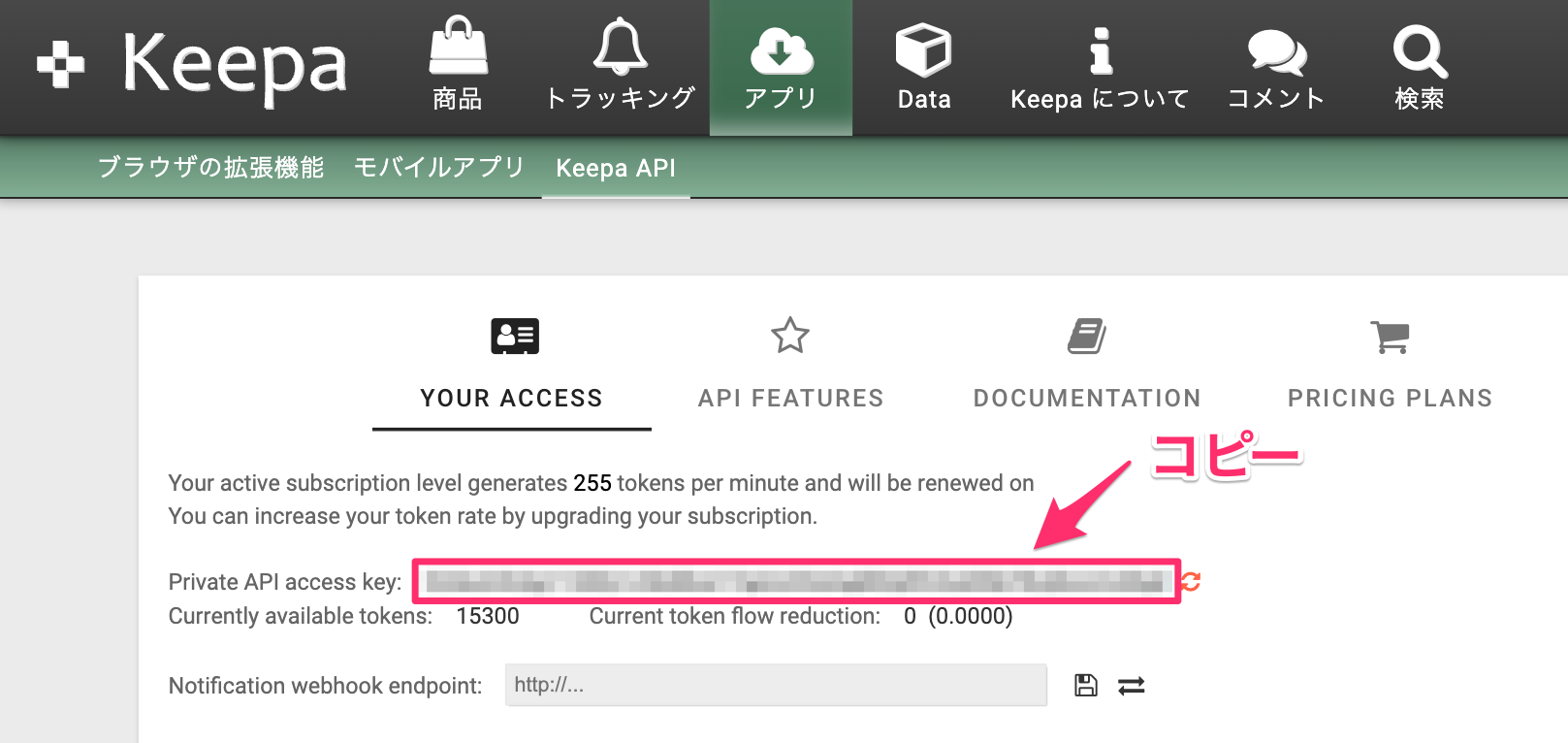Switch to モバイルアプリ submenu
Screen dimensions: 1568x743
439,168
